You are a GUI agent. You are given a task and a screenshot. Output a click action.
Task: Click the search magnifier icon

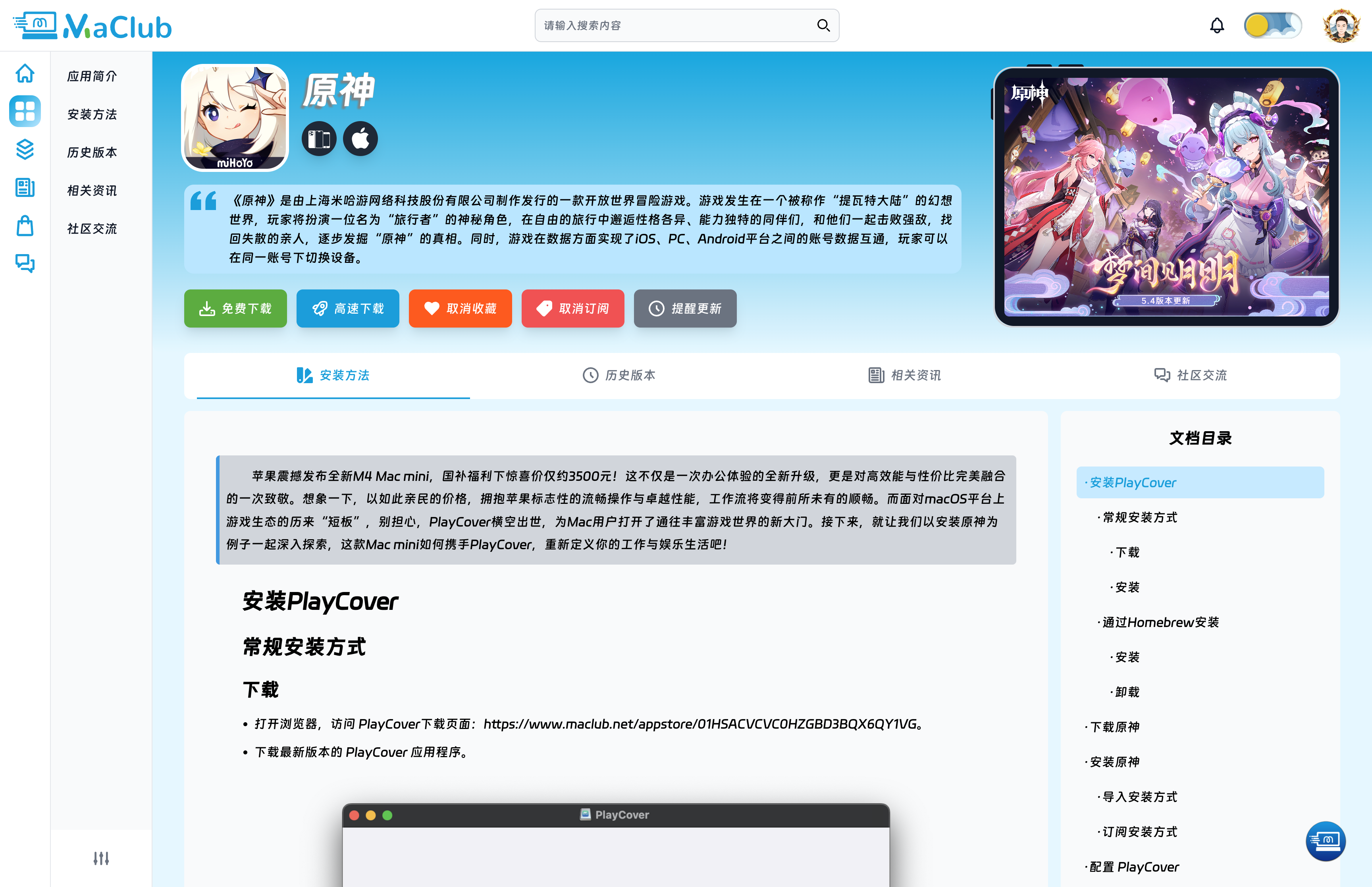click(x=823, y=25)
